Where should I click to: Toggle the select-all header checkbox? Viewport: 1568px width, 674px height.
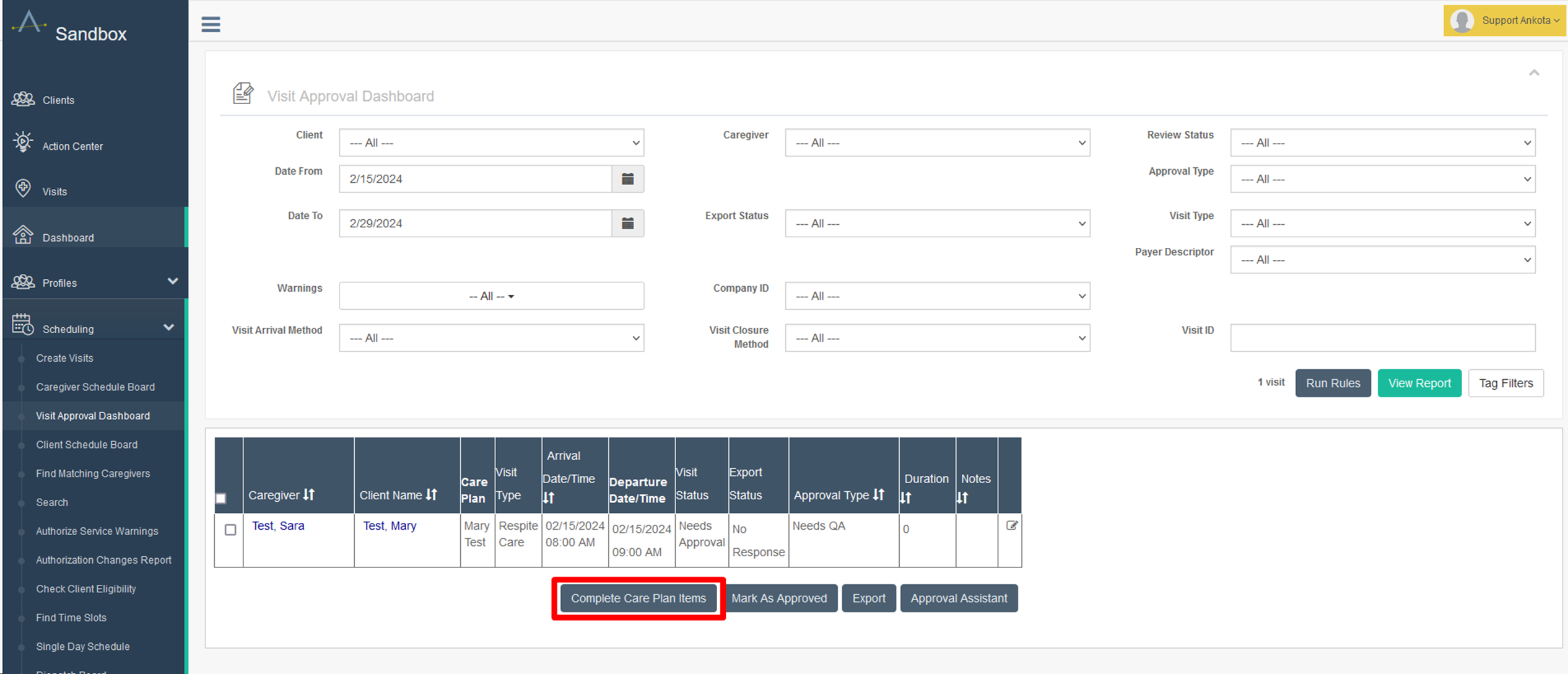(x=221, y=498)
